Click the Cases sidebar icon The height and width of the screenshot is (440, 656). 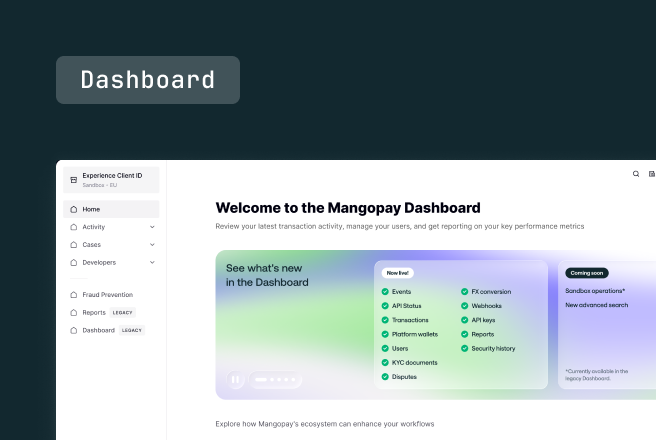tap(73, 245)
